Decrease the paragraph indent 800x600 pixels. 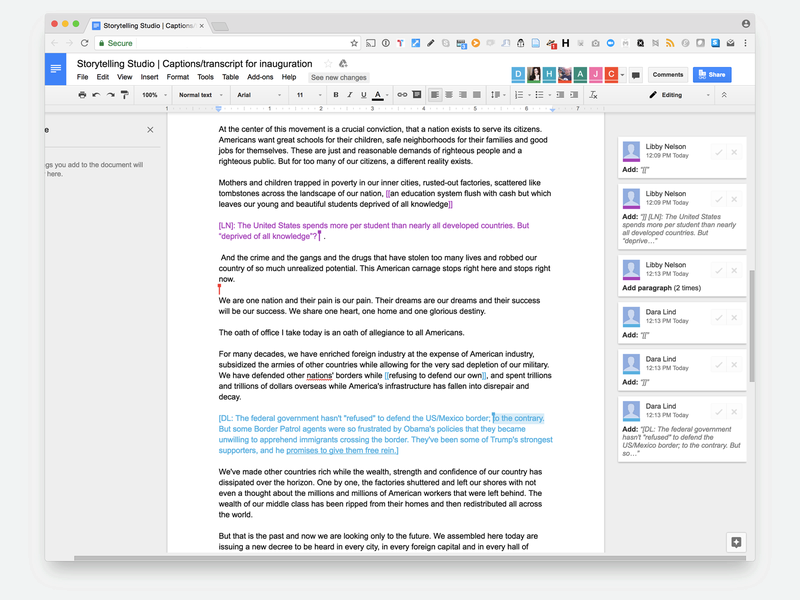click(560, 95)
